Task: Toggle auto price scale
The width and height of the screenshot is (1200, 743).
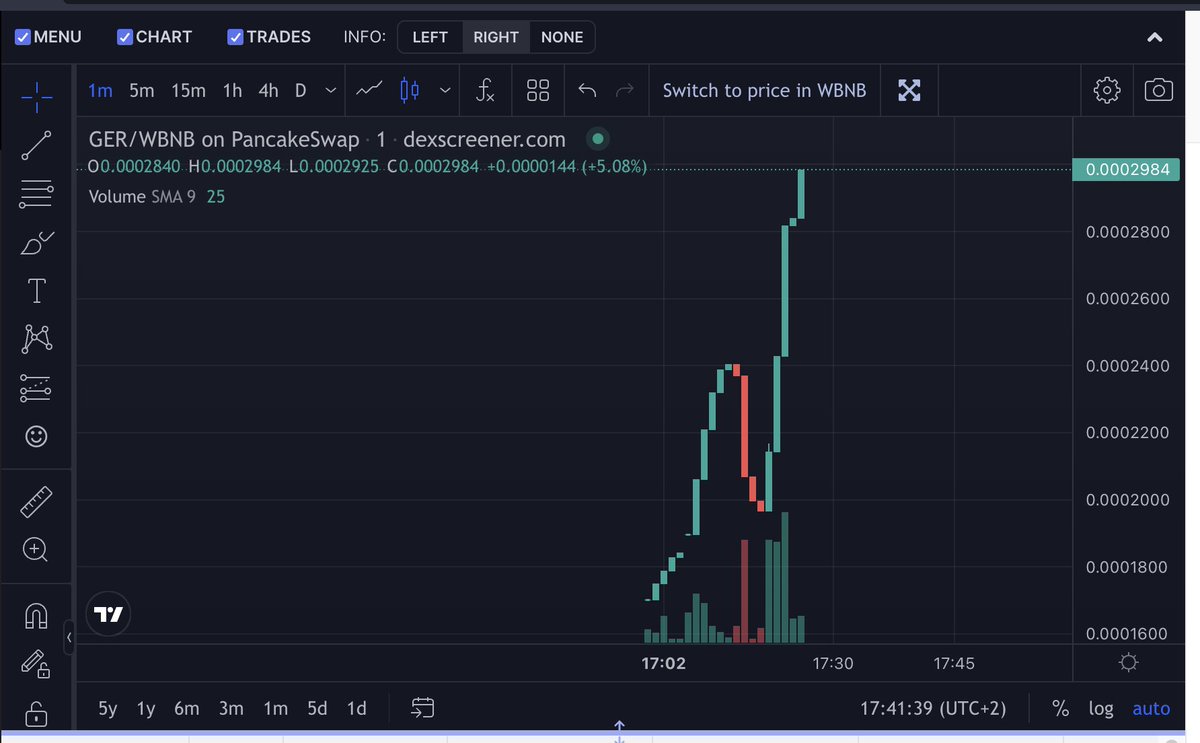Action: point(1151,708)
